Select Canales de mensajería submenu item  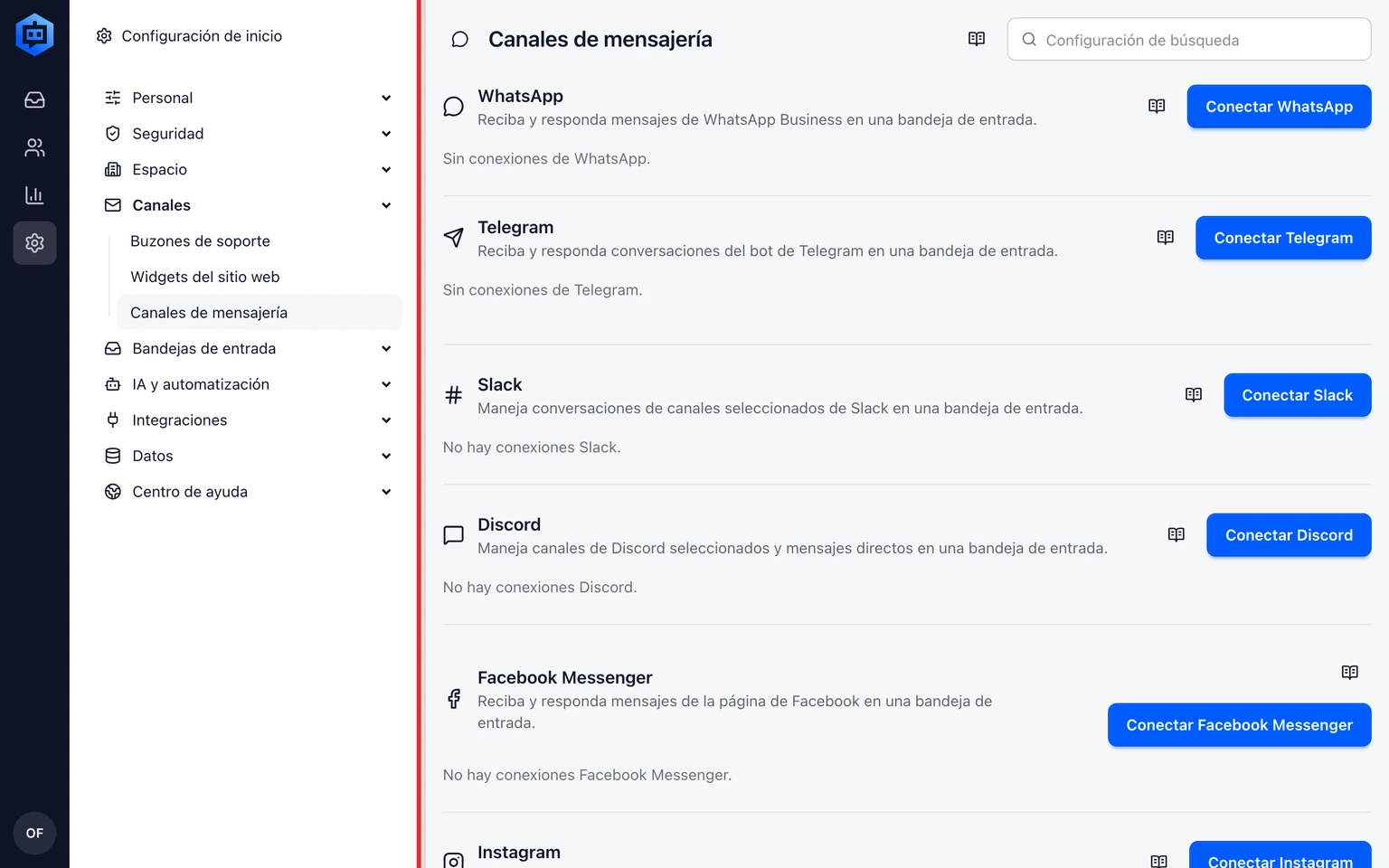point(260,313)
